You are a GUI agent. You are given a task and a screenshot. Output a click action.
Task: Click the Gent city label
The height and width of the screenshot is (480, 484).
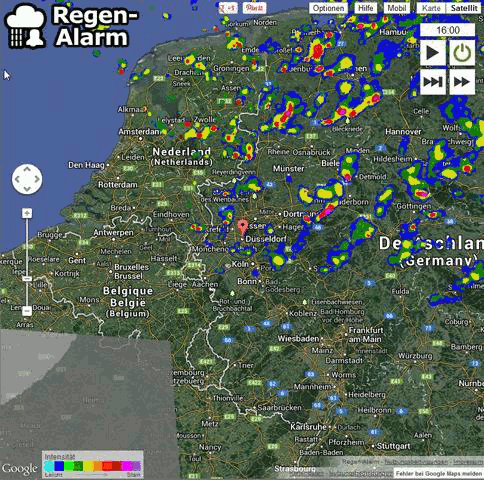(x=77, y=260)
